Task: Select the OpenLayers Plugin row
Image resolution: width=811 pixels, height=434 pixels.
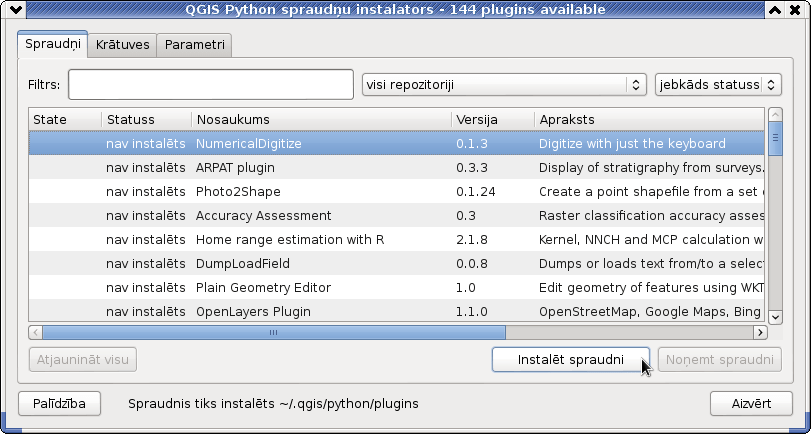Action: coord(396,311)
